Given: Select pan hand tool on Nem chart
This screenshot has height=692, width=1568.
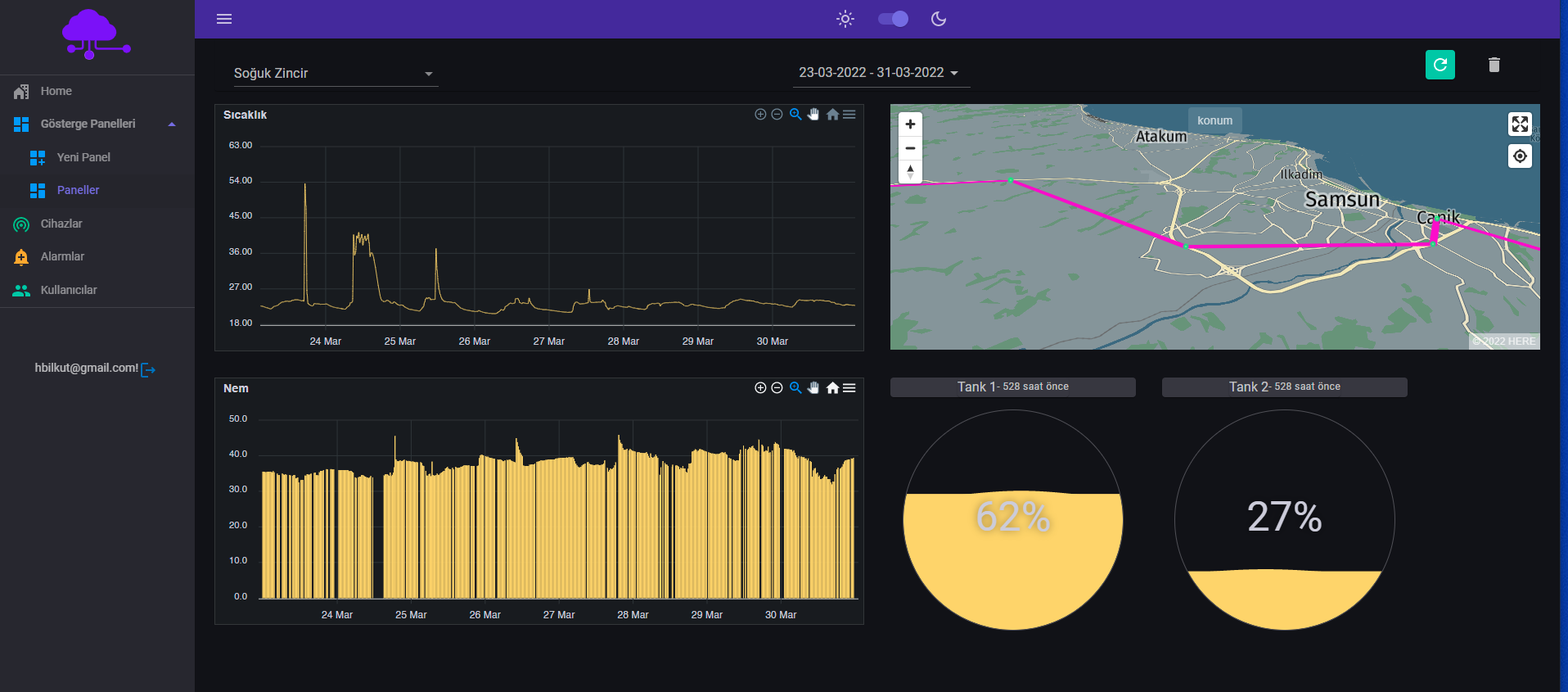Looking at the screenshot, I should coord(813,388).
